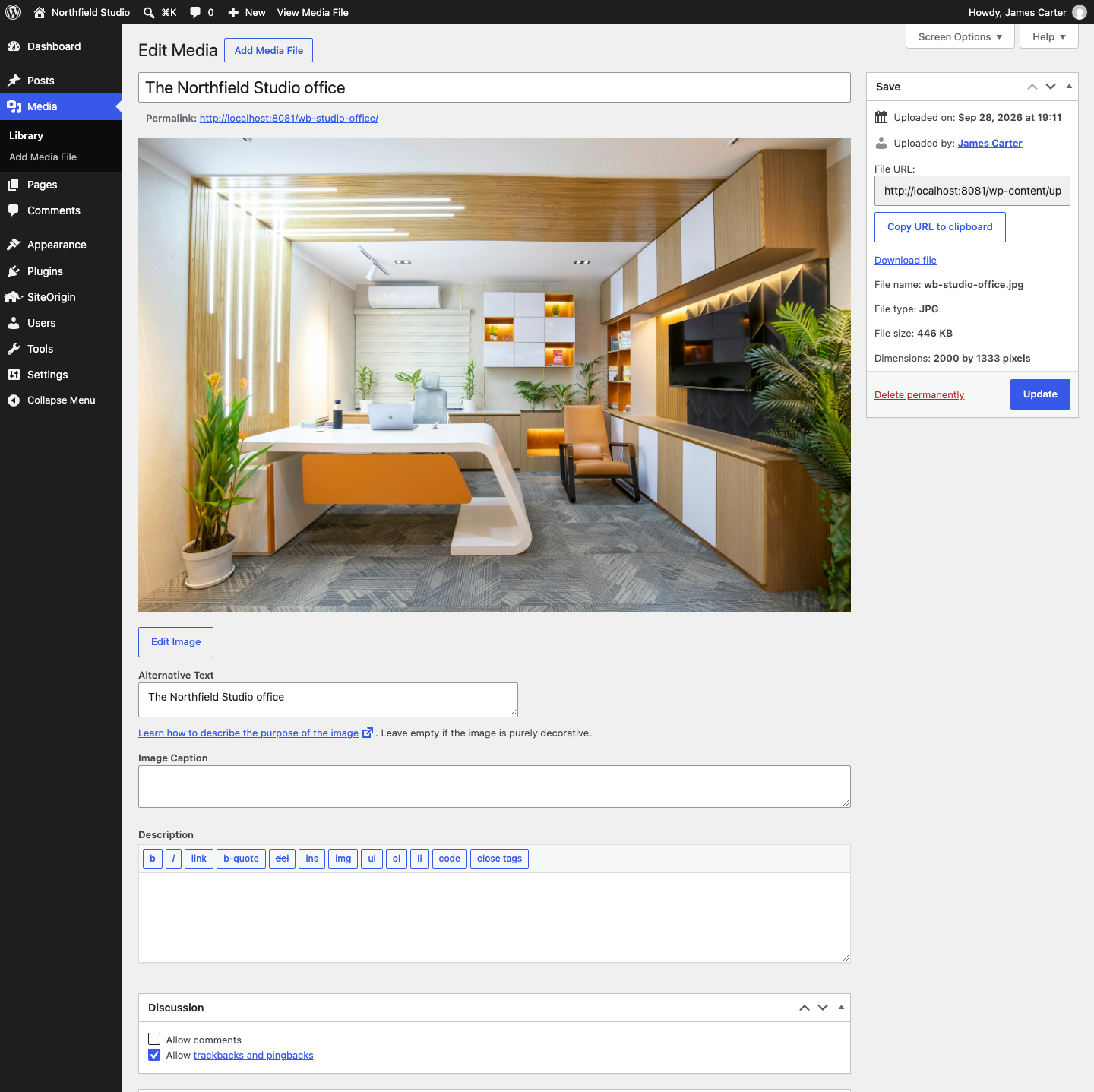Move Discussion panel up
This screenshot has width=1094, height=1092.
(805, 1008)
